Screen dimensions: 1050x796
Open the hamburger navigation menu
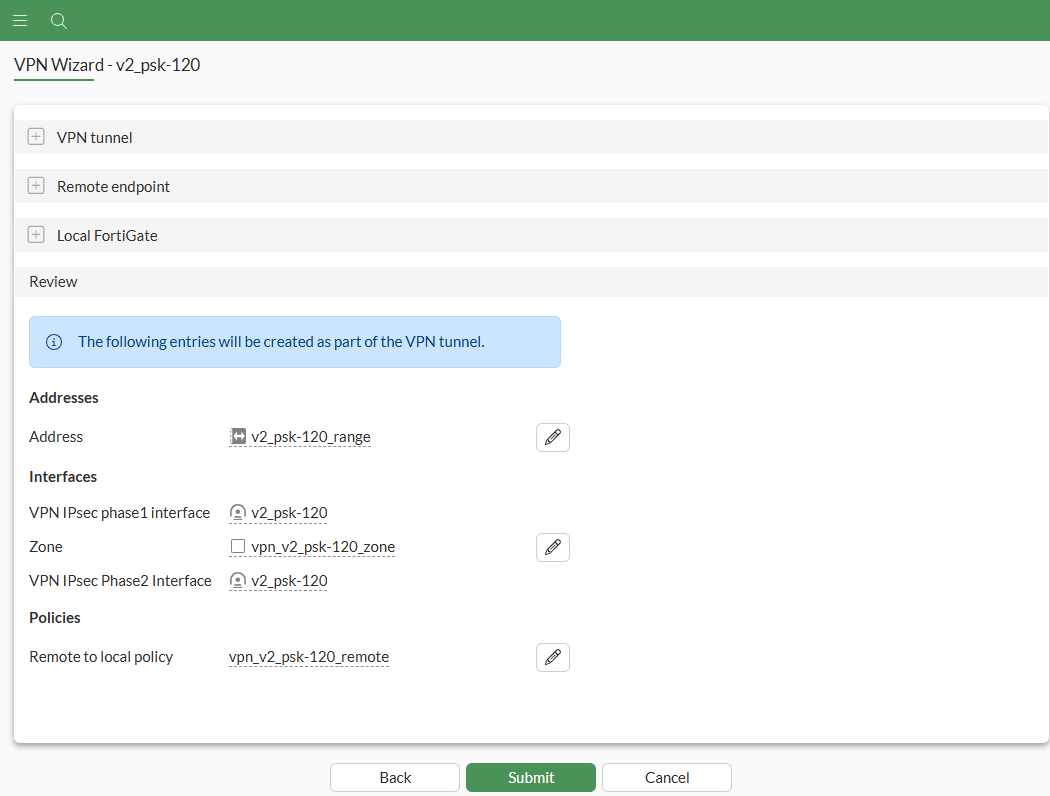tap(20, 20)
